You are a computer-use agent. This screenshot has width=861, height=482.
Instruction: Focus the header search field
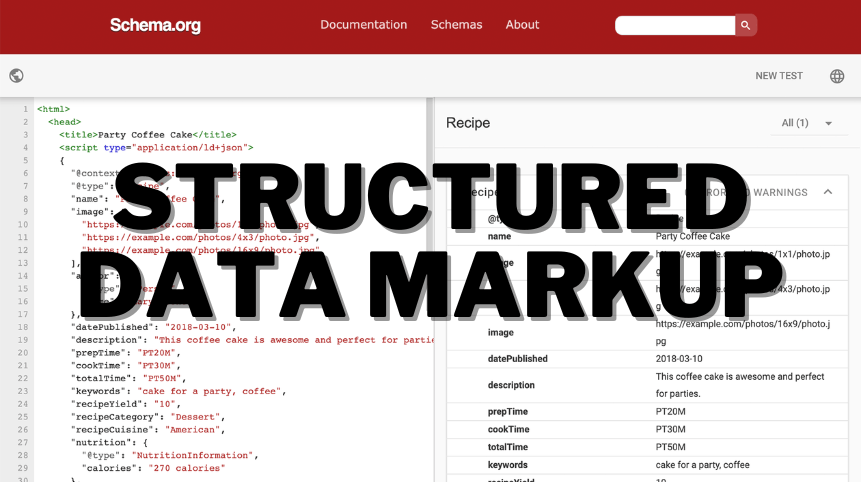[x=675, y=25]
